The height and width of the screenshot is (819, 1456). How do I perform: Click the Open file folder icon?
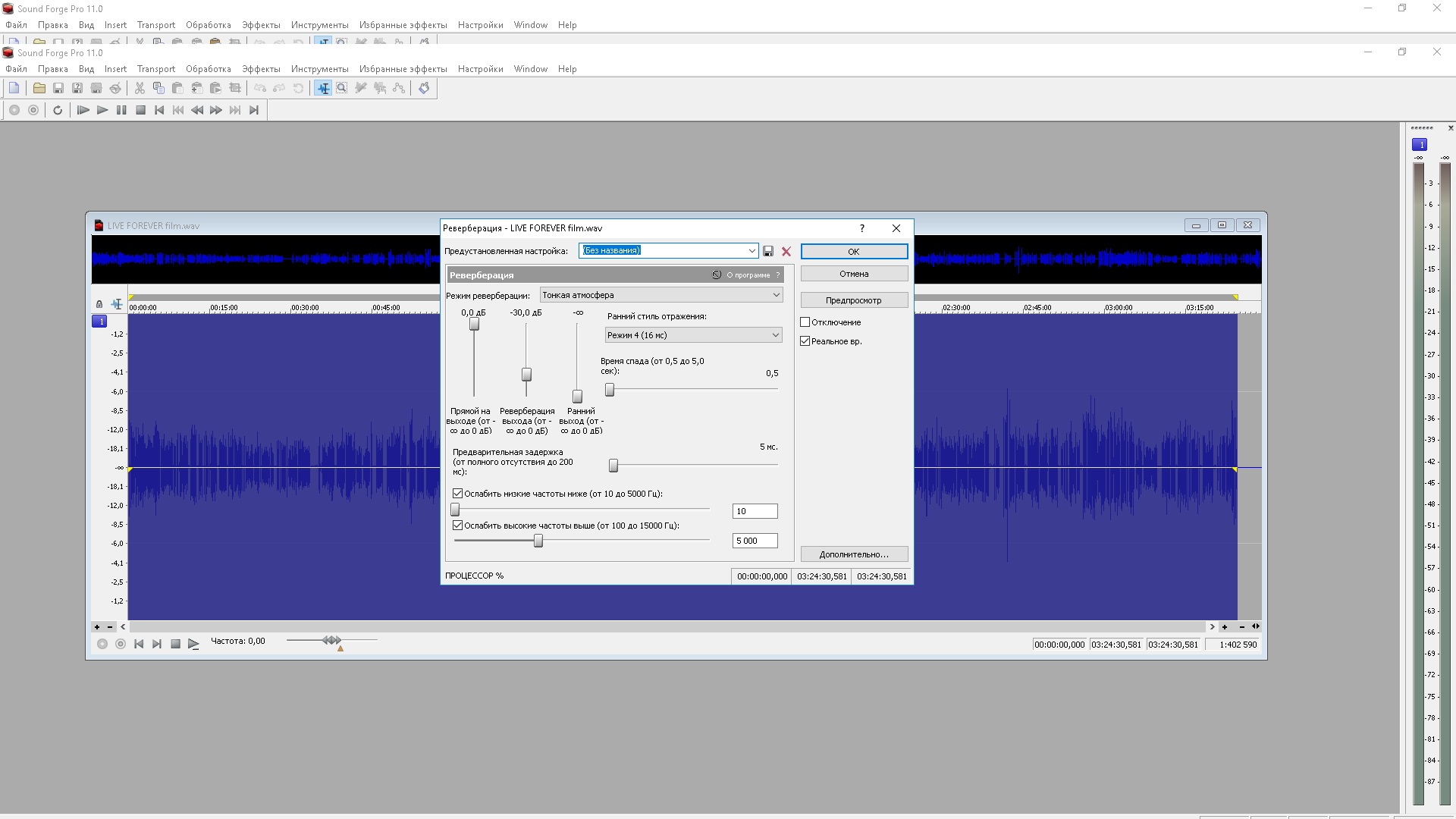(x=39, y=88)
